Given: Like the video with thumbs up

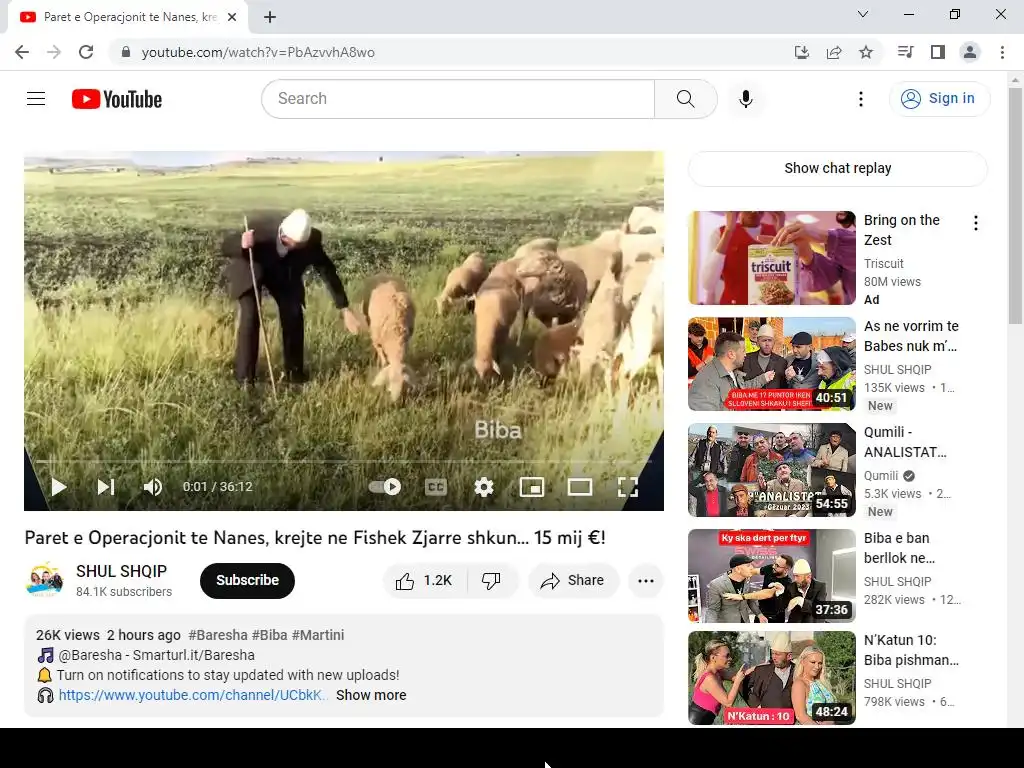Looking at the screenshot, I should pyautogui.click(x=425, y=581).
